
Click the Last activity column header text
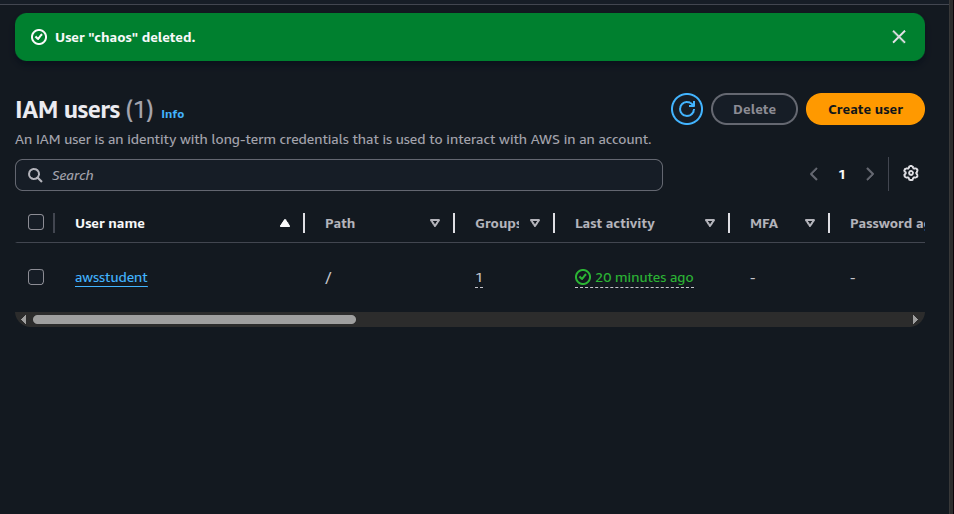click(615, 224)
